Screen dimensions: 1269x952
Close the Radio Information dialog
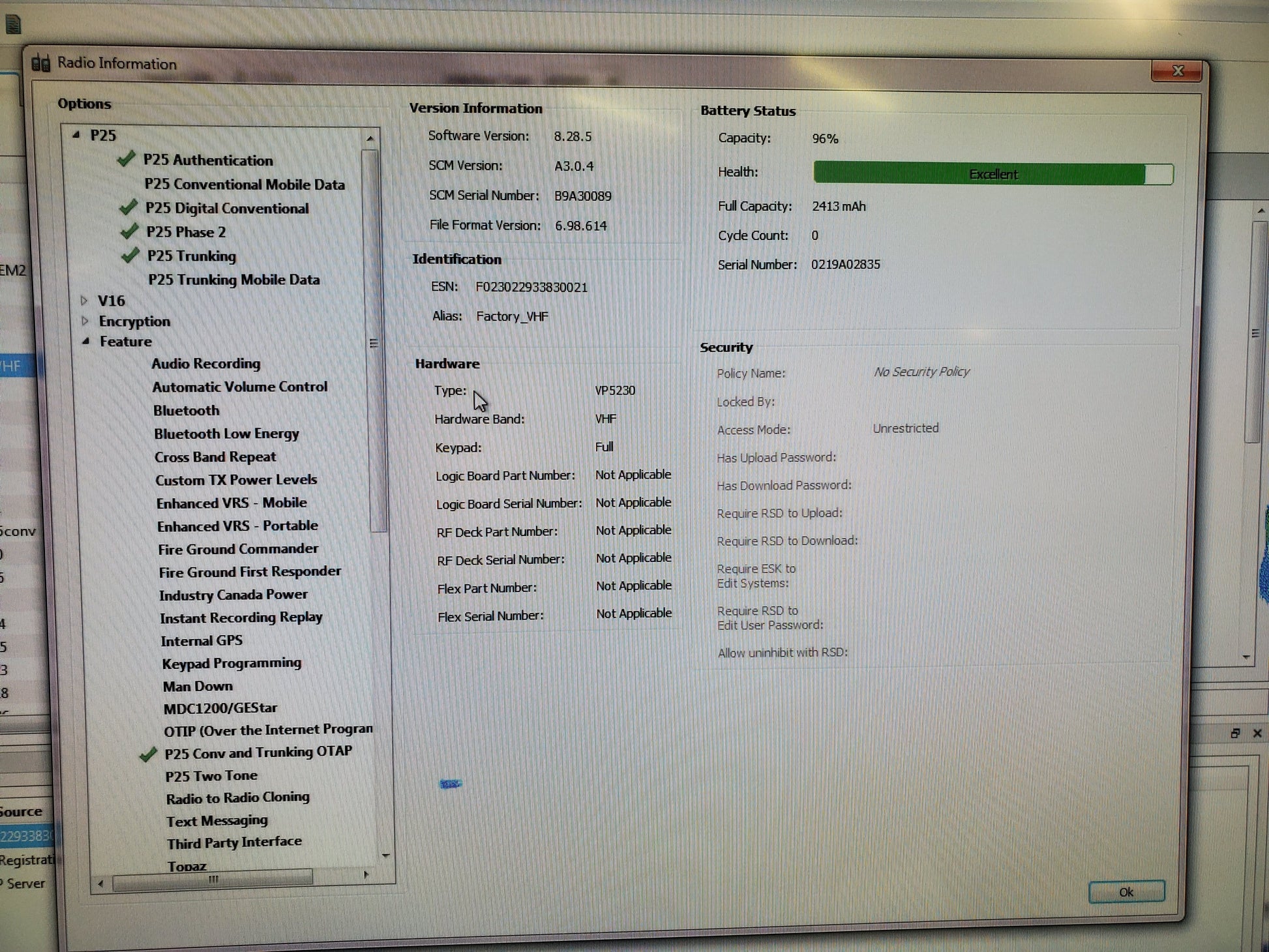[x=1176, y=71]
